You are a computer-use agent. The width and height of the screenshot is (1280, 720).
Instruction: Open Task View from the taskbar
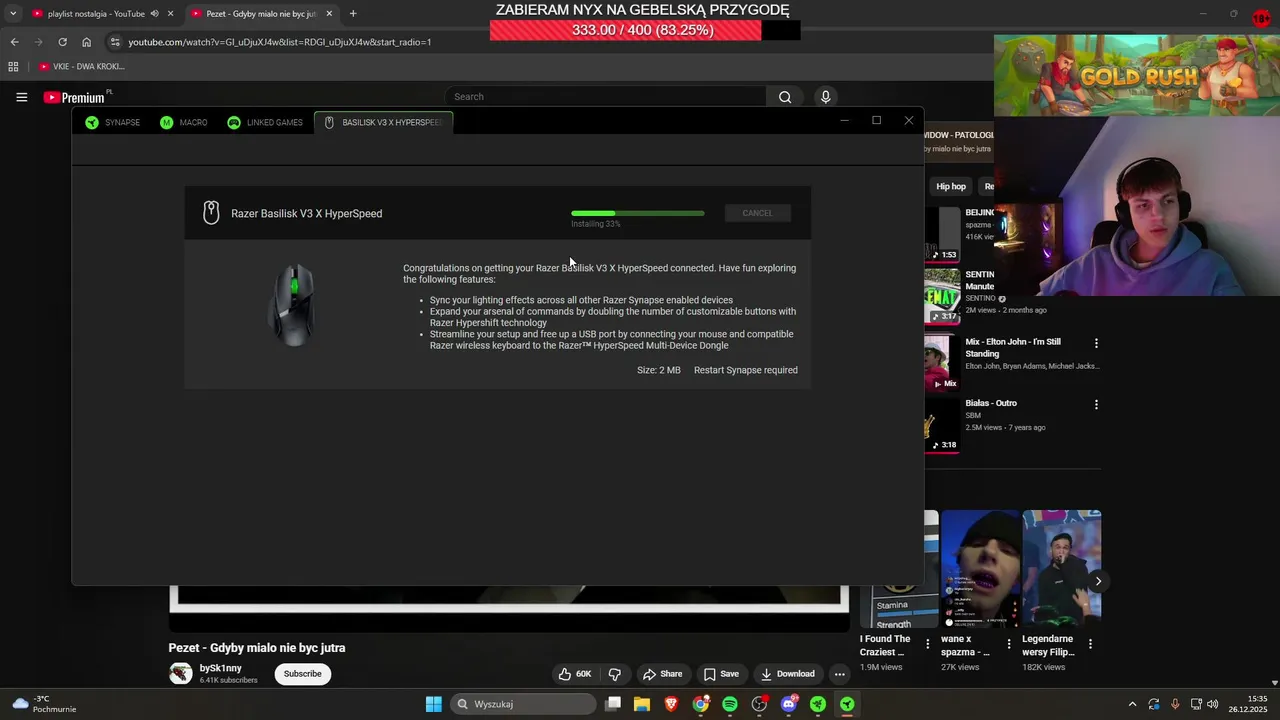(x=613, y=704)
